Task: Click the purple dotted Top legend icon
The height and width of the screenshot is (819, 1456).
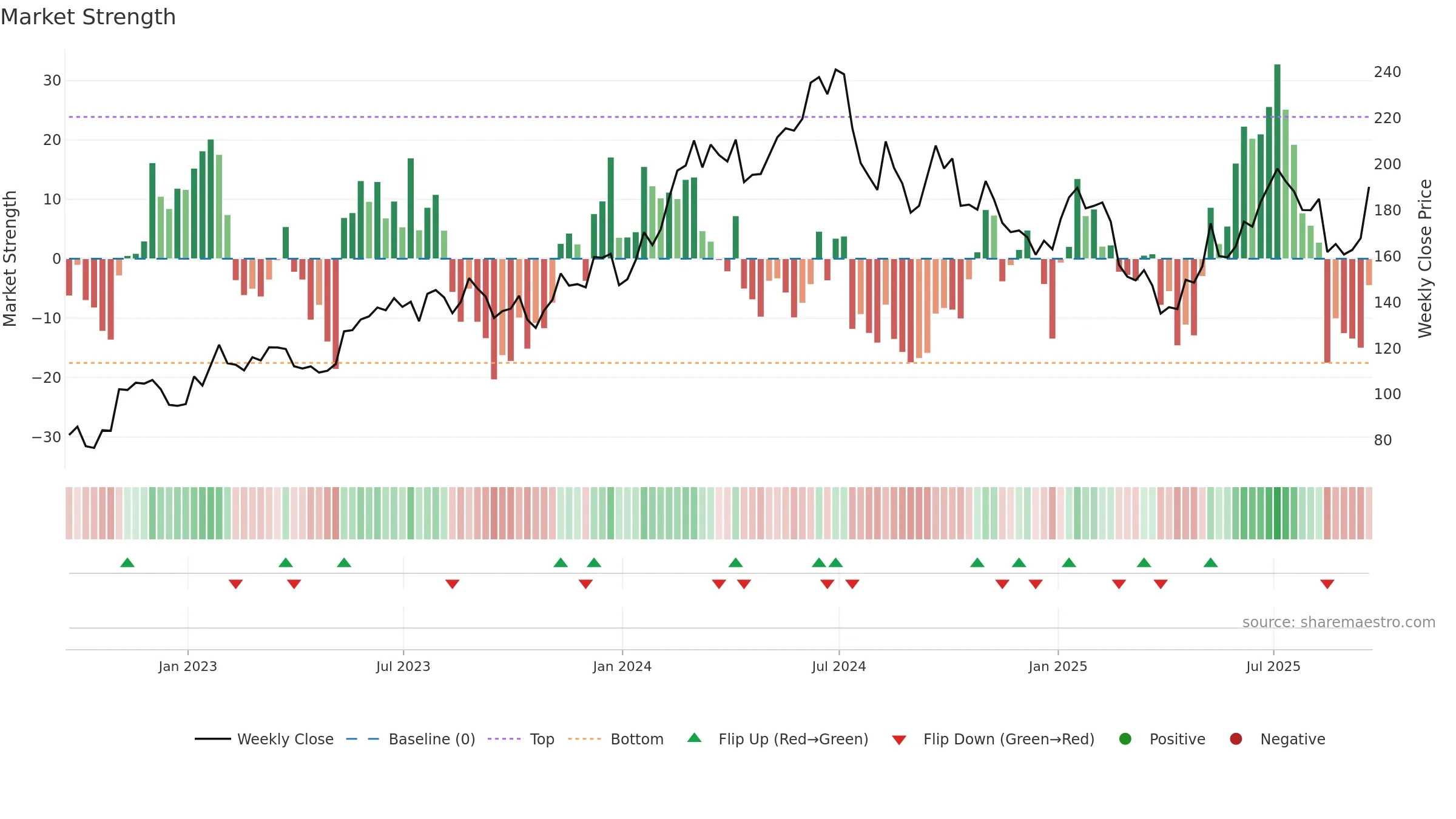Action: coord(504,739)
